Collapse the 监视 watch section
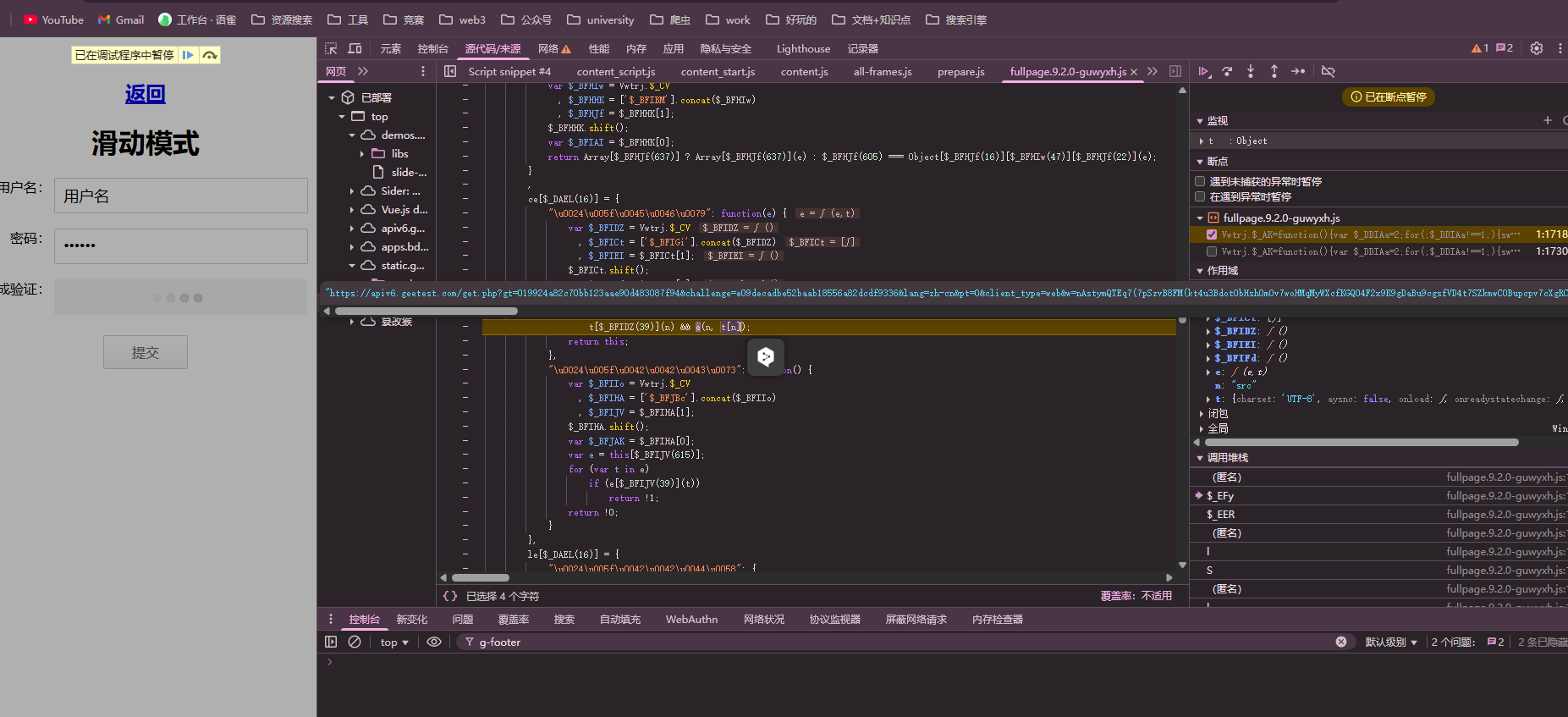 1200,121
